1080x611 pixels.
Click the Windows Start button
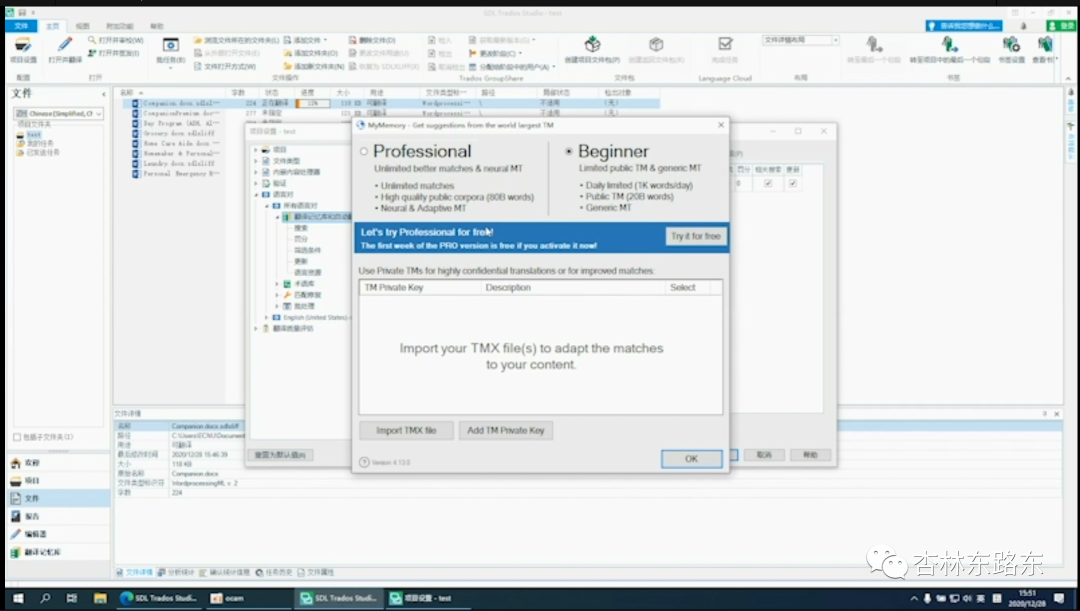pos(18,598)
